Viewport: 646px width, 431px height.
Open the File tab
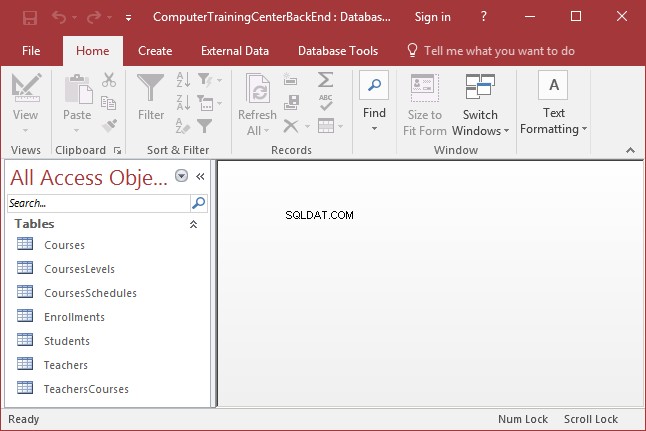tap(31, 51)
